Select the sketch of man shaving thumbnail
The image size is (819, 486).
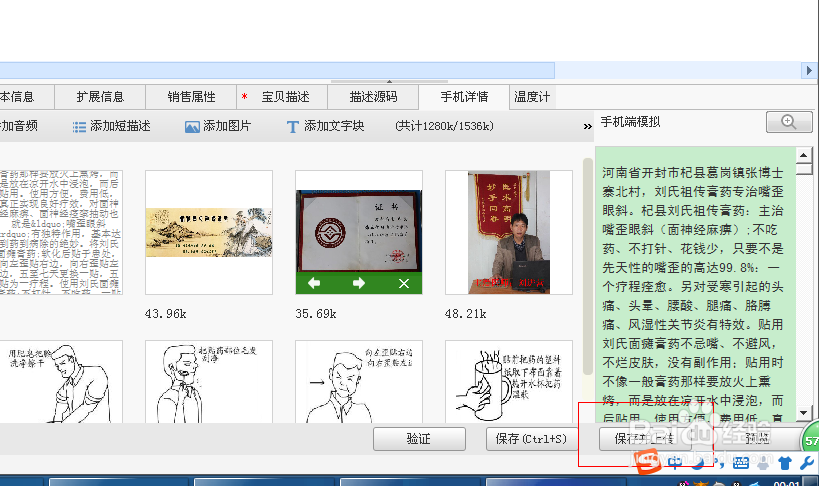[x=209, y=382]
